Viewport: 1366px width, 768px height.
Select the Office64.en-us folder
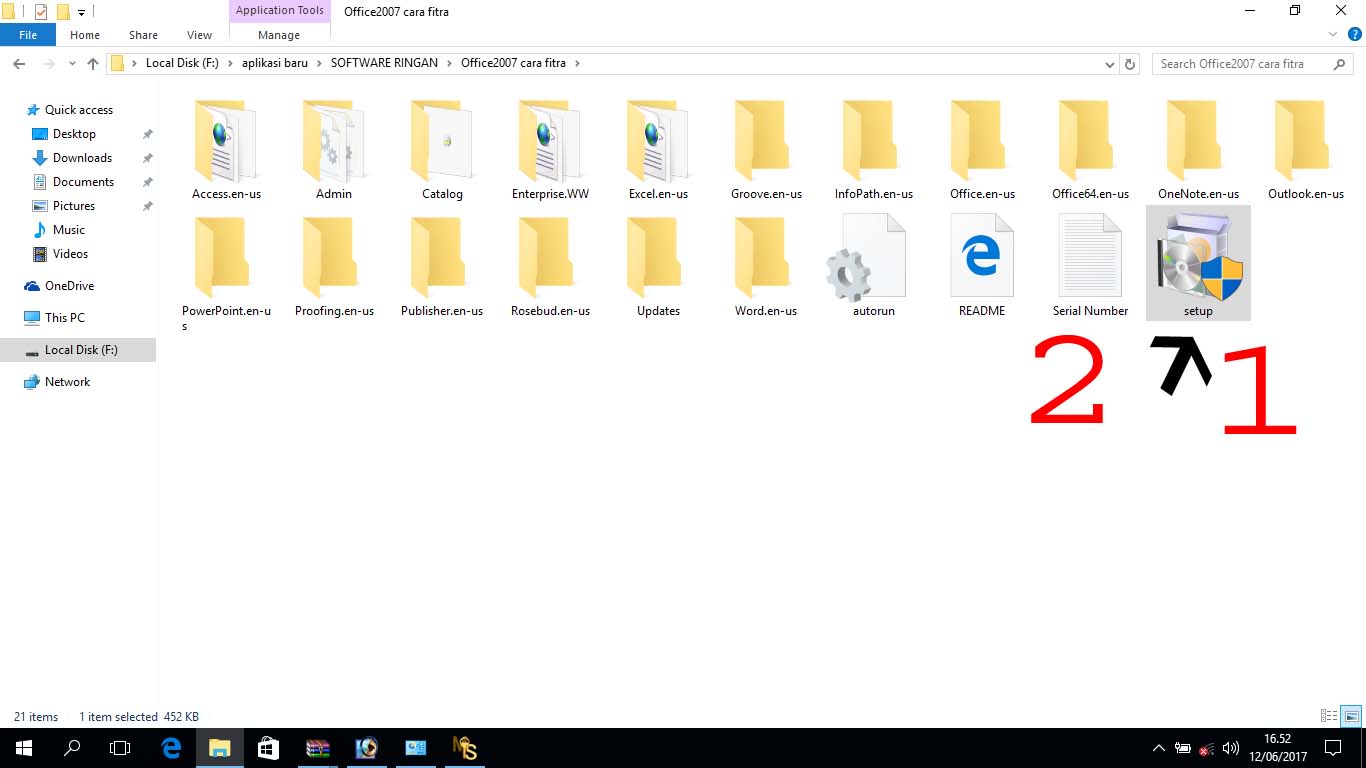[x=1090, y=150]
